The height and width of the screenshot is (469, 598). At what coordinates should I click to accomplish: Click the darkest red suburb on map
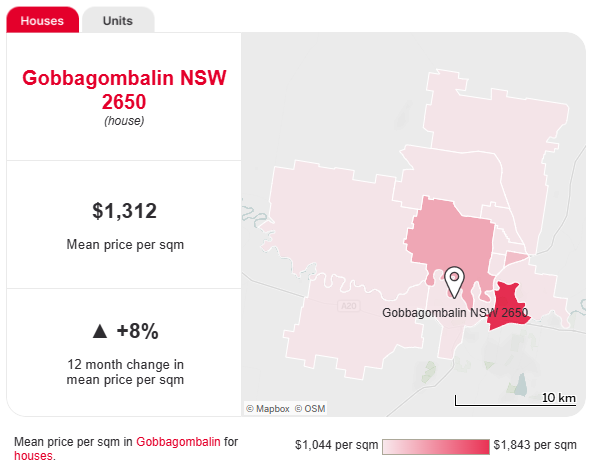(506, 307)
